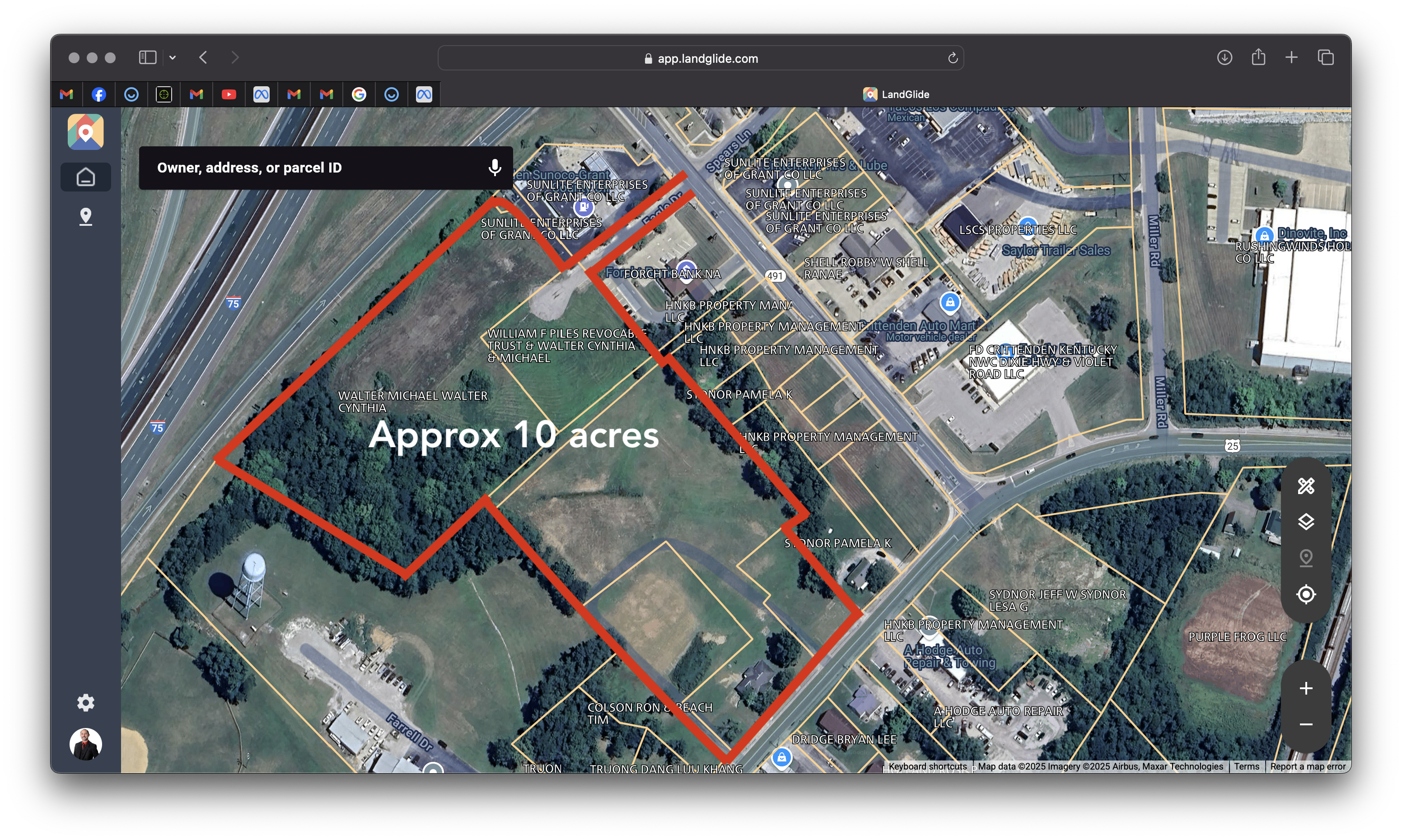The width and height of the screenshot is (1402, 840).
Task: Toggle the Safari sidebar button
Action: pyautogui.click(x=148, y=57)
